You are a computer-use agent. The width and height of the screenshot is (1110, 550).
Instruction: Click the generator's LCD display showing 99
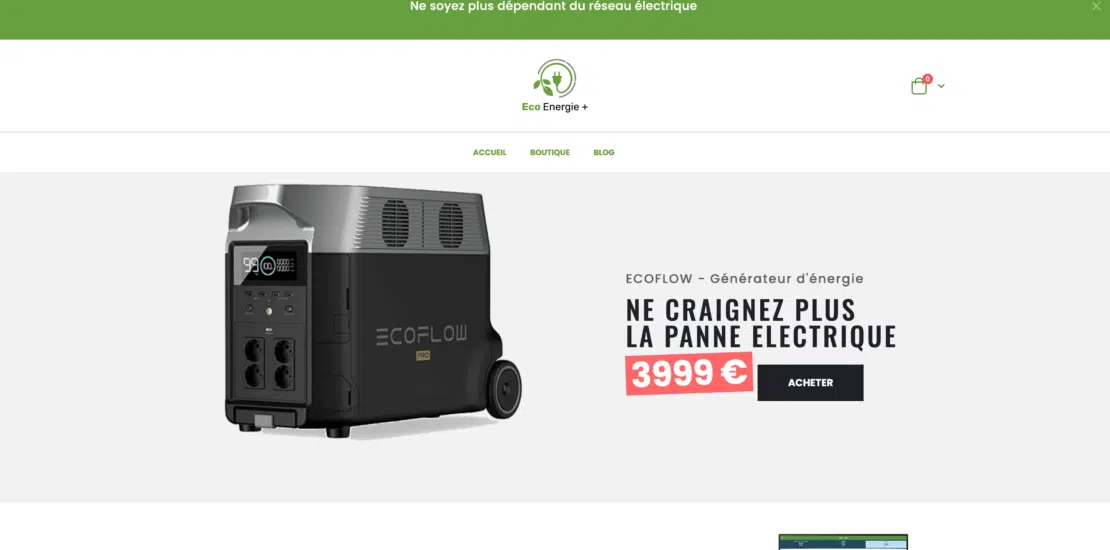(x=270, y=265)
